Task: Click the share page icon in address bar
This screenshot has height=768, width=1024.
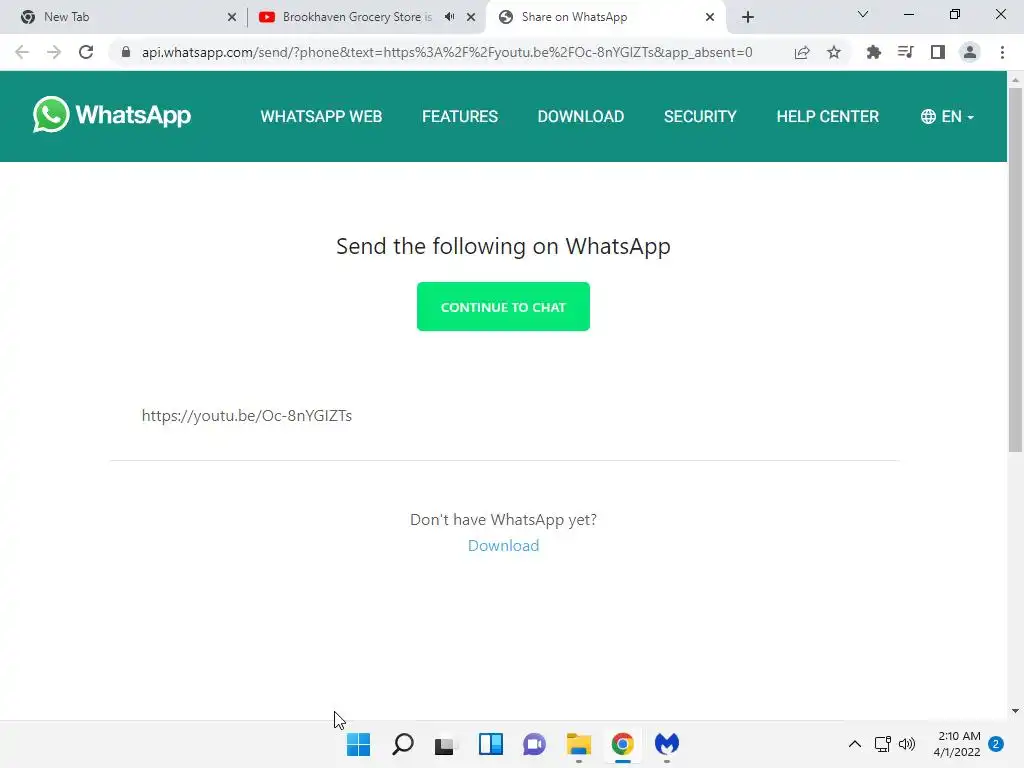Action: tap(802, 52)
